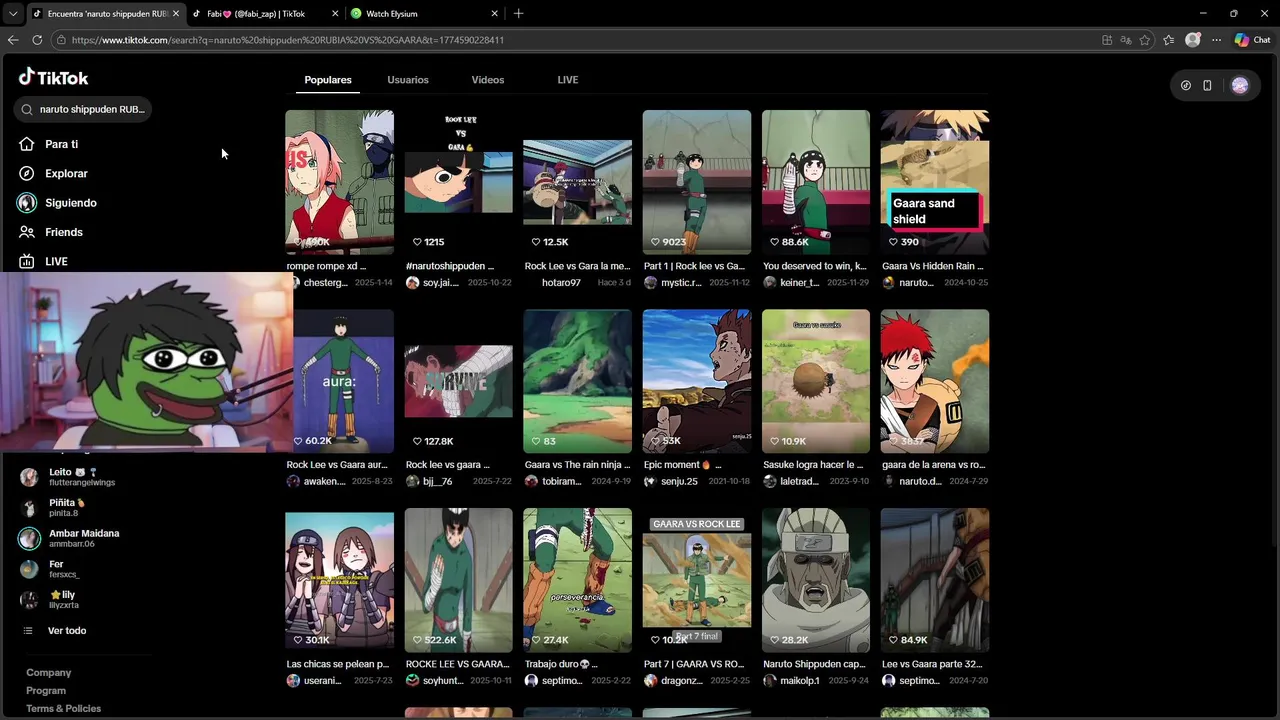Open the 'Rock lee vs gaara' 127.8K video
The image size is (1280, 720).
click(458, 381)
